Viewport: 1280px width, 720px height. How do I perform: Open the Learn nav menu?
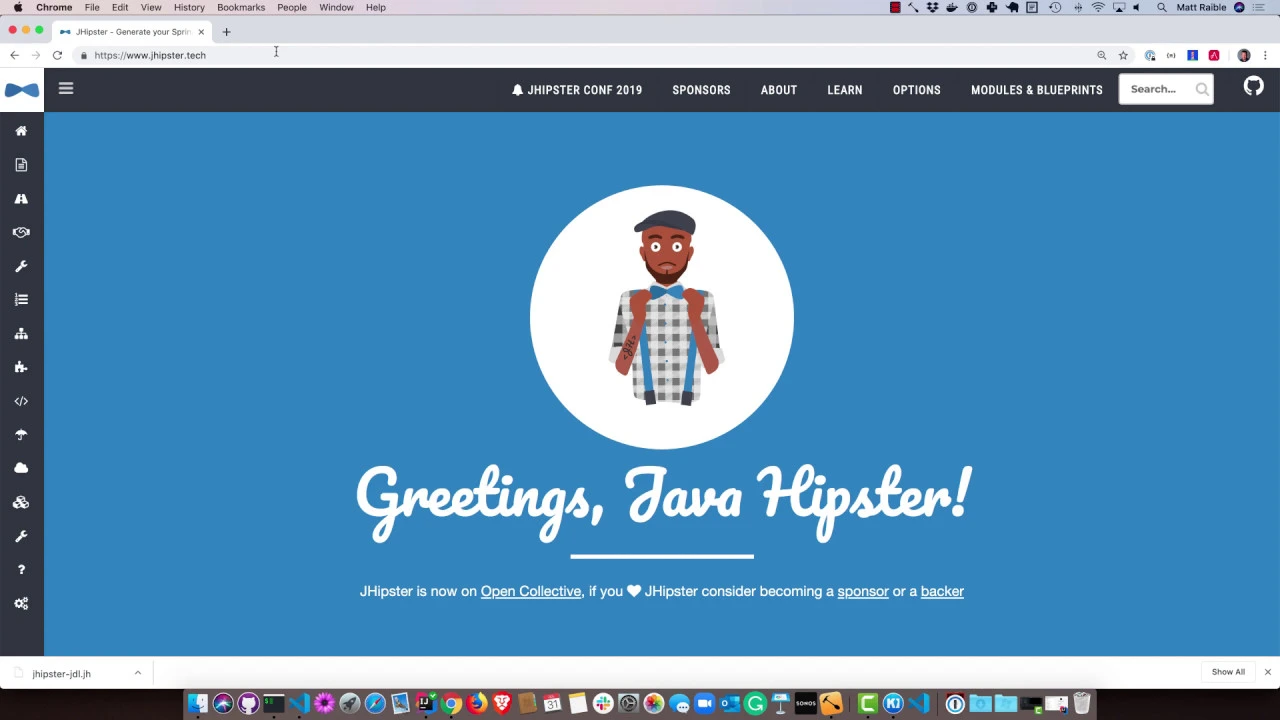click(x=844, y=90)
